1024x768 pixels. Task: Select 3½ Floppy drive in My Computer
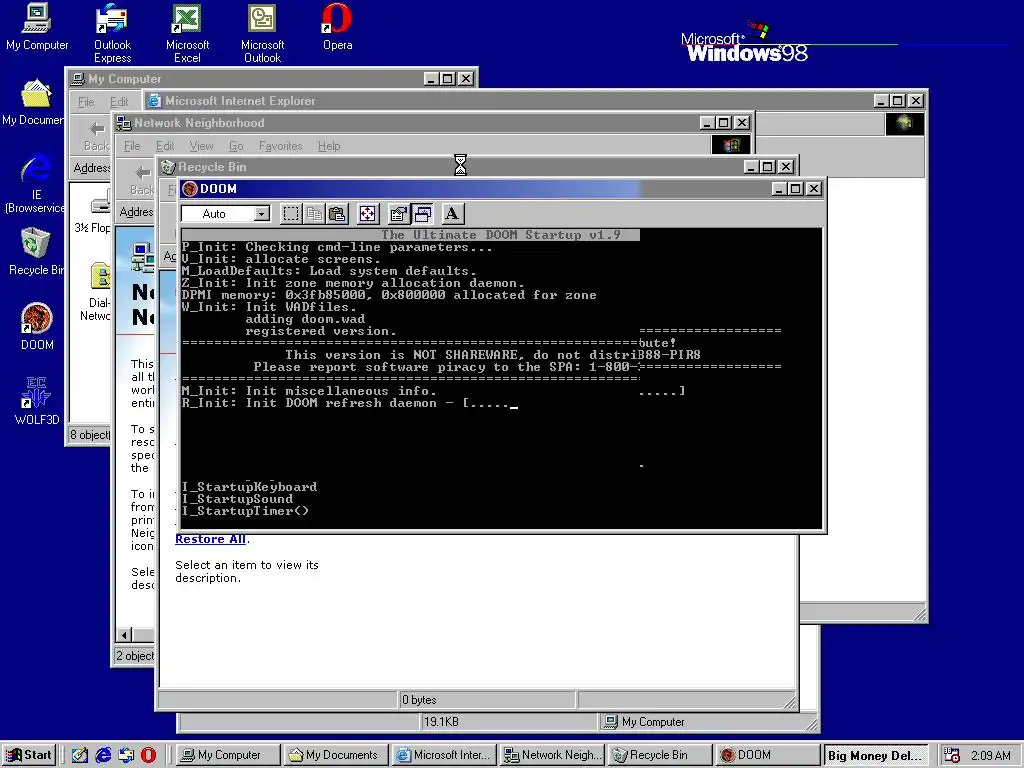pos(93,210)
